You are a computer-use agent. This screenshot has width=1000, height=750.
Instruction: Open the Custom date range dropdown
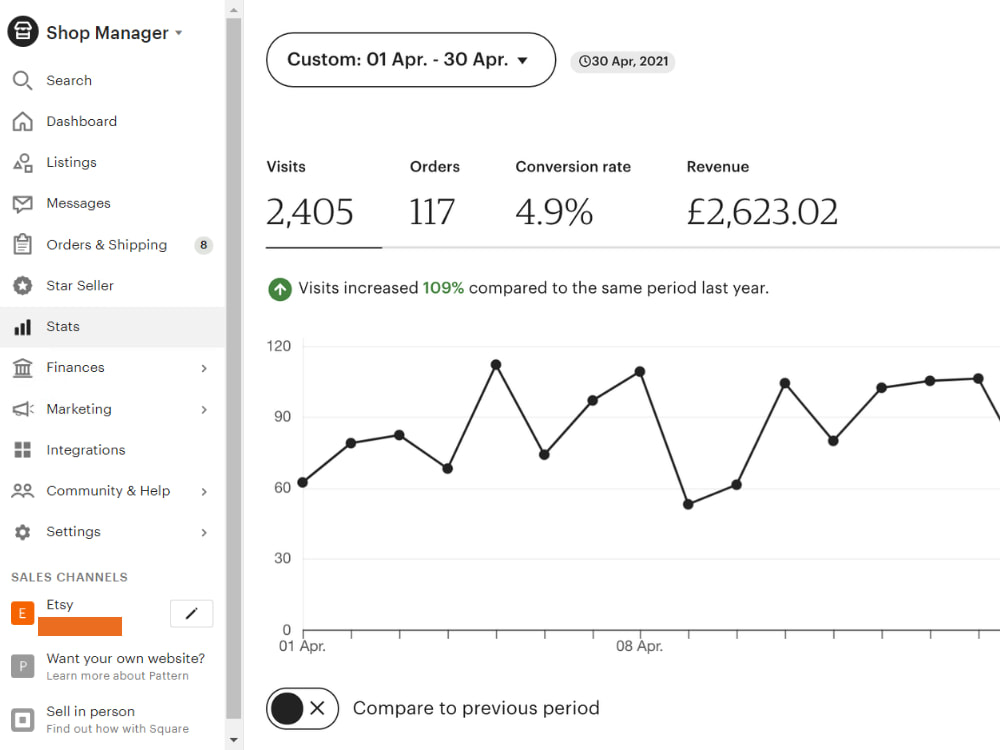tap(411, 60)
